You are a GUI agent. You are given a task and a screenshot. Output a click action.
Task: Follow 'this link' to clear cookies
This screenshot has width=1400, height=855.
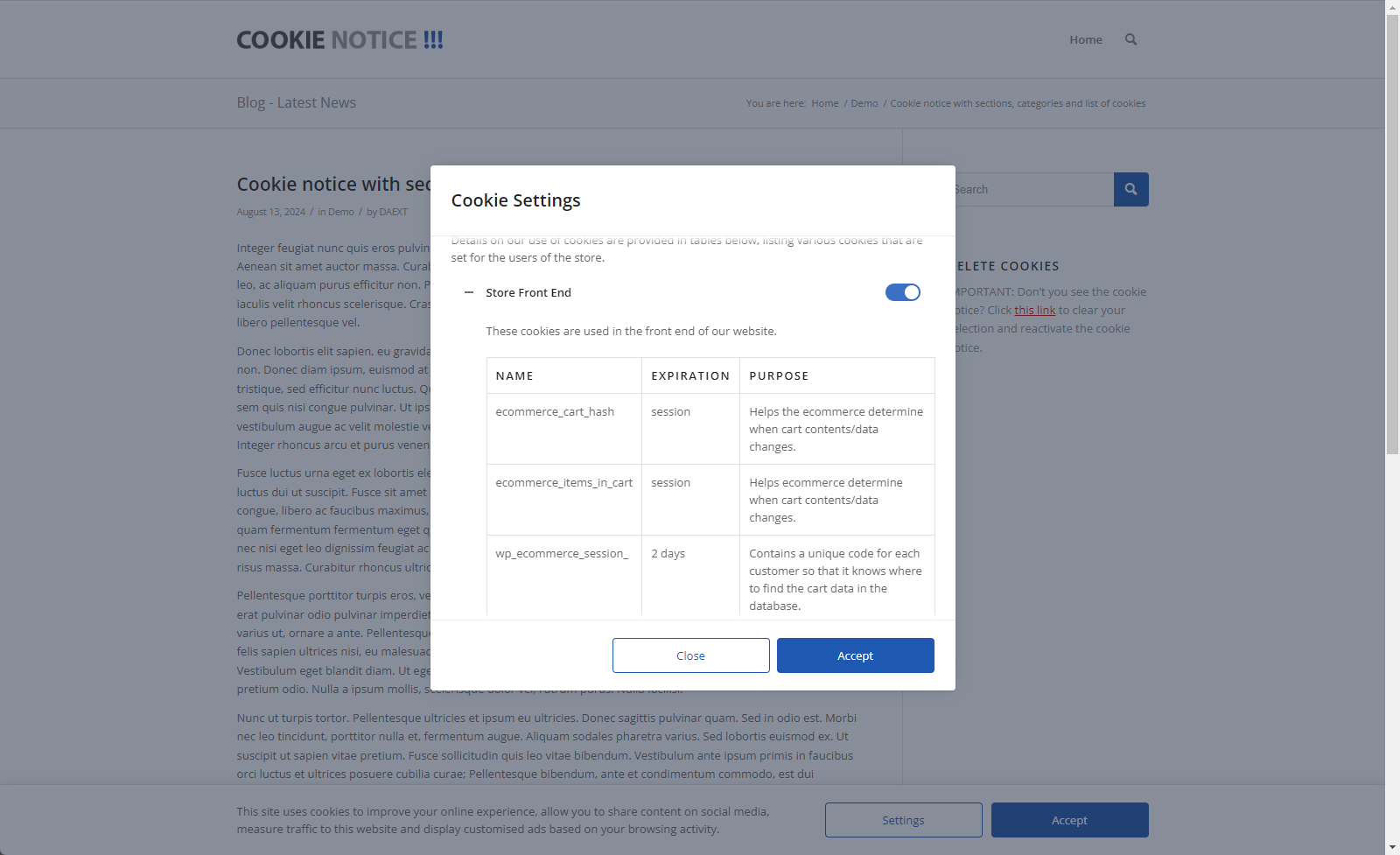coord(1034,311)
